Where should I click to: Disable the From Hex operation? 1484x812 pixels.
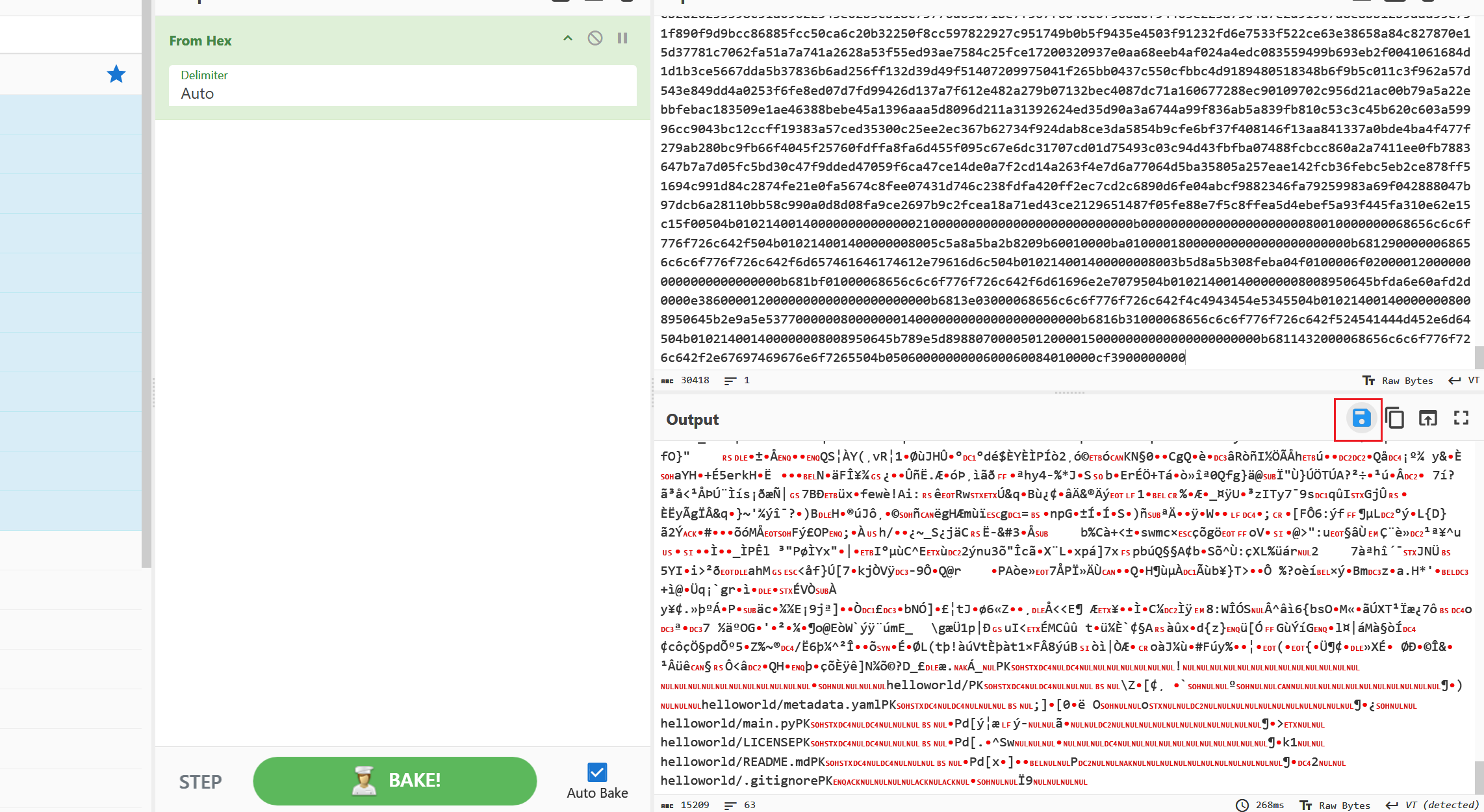[x=595, y=38]
